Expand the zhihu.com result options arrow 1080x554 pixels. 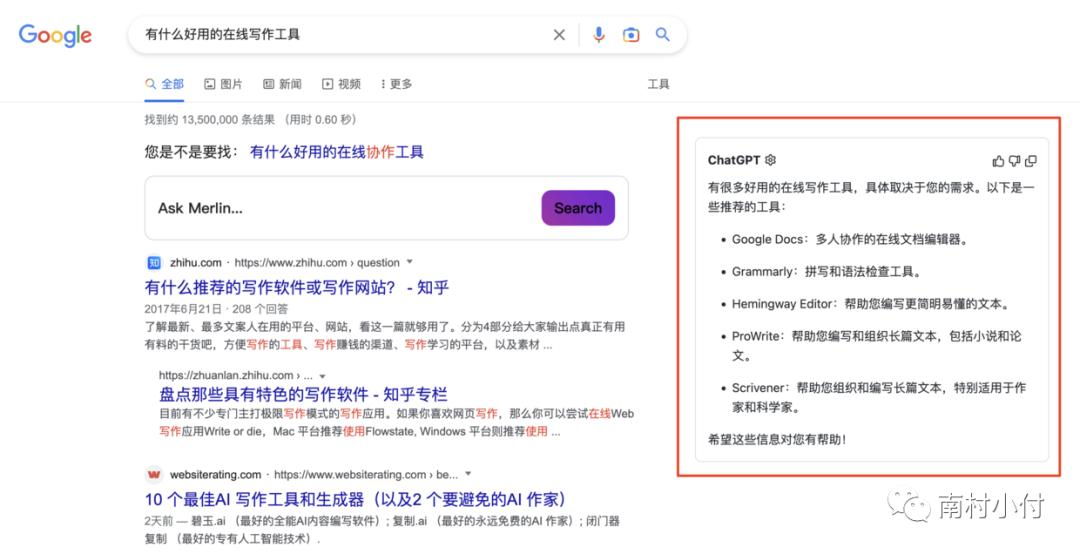409,262
